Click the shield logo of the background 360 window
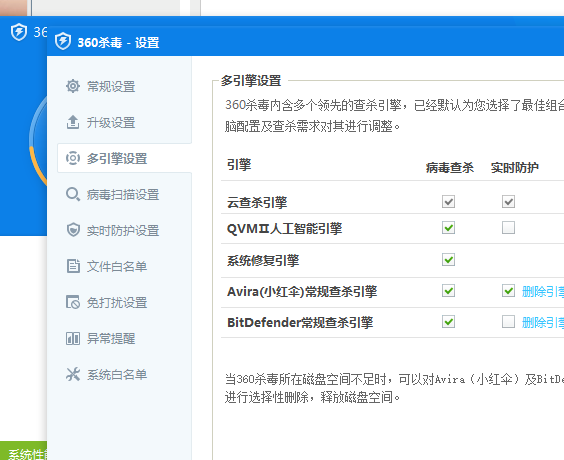The height and width of the screenshot is (460, 564). pyautogui.click(x=19, y=32)
